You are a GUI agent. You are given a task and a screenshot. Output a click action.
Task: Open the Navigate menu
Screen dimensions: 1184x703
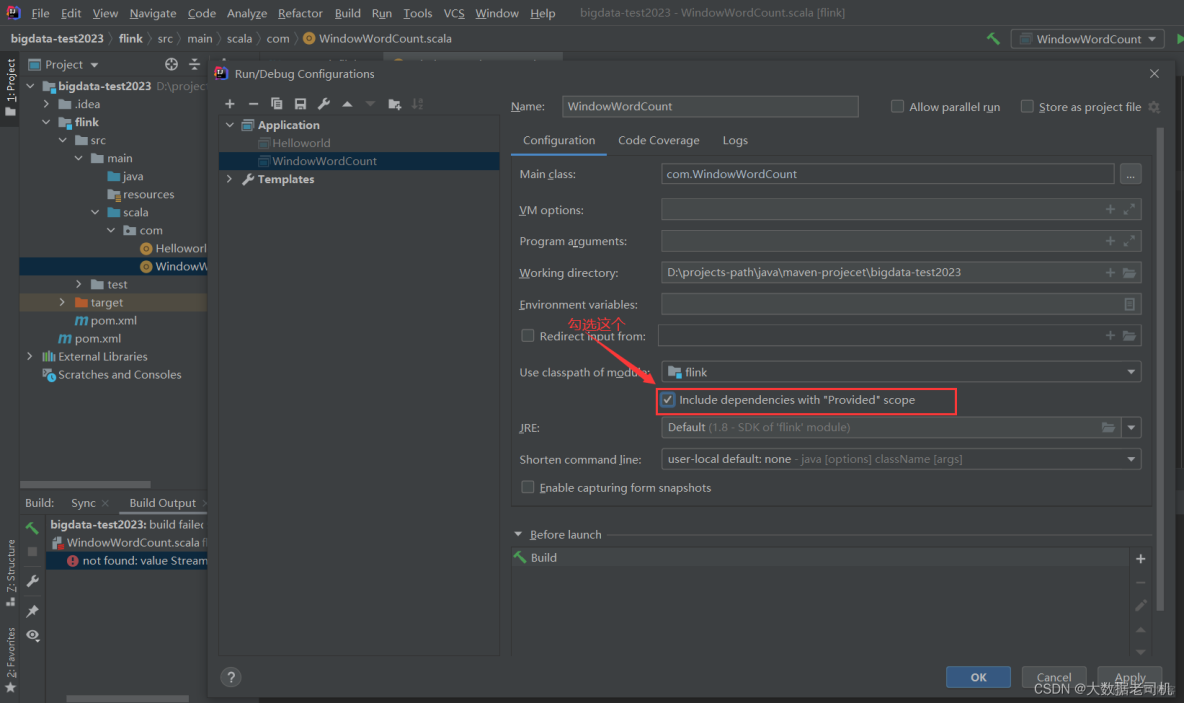point(152,13)
